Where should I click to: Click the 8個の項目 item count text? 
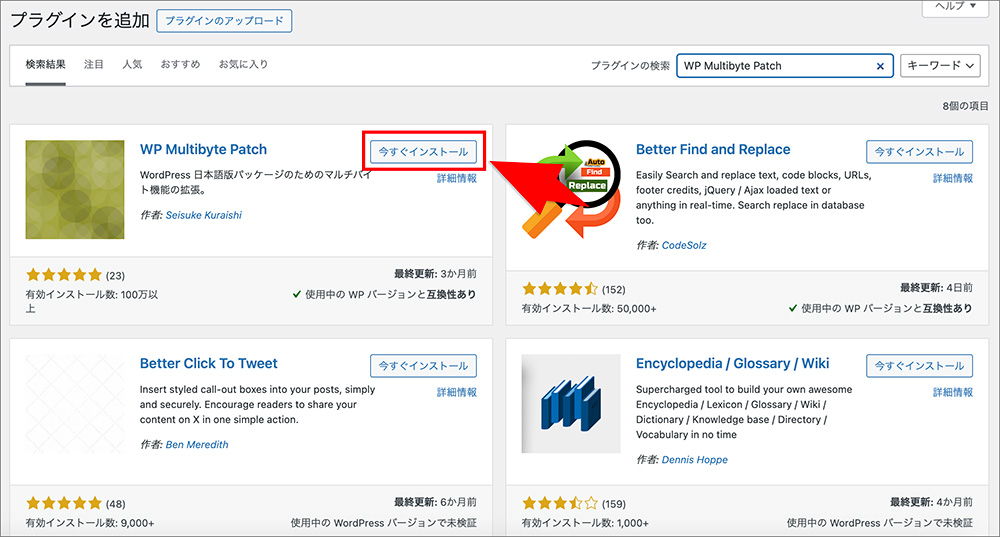click(x=965, y=106)
